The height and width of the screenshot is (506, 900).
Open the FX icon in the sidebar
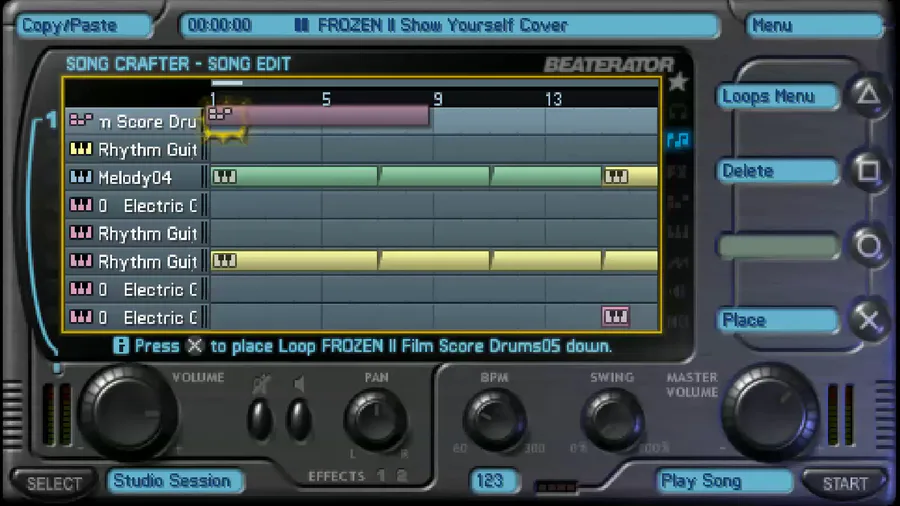coord(678,171)
